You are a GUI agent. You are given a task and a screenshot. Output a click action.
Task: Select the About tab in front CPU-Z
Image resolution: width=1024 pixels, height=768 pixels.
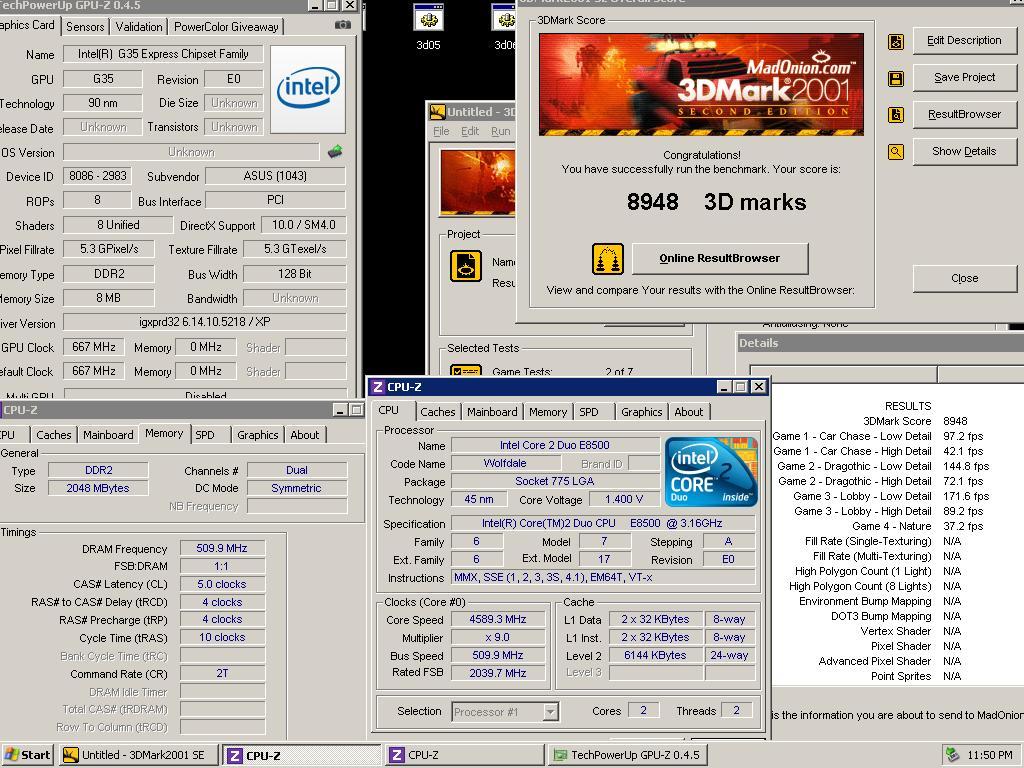pos(688,412)
